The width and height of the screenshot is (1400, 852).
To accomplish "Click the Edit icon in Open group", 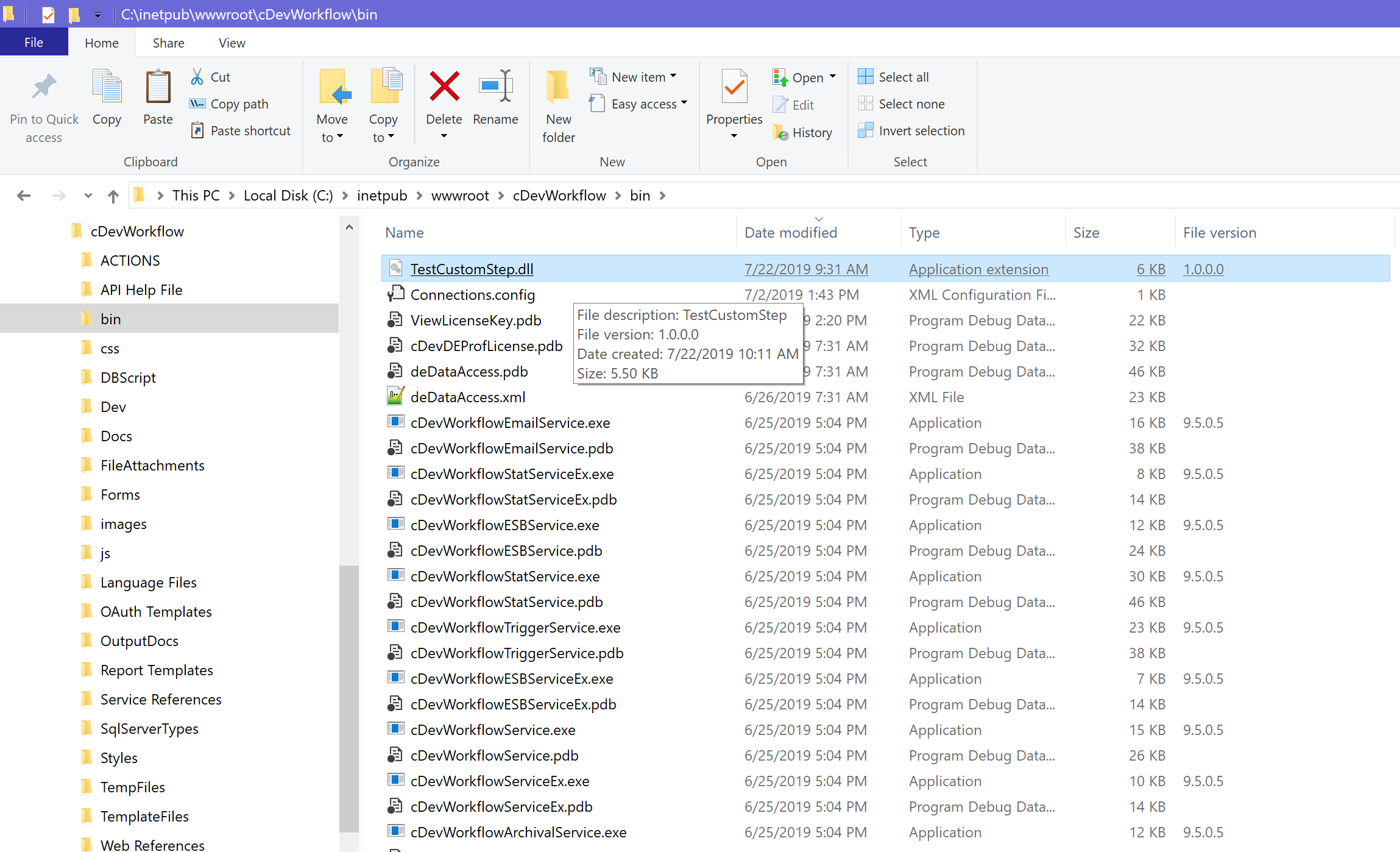I will tap(780, 105).
